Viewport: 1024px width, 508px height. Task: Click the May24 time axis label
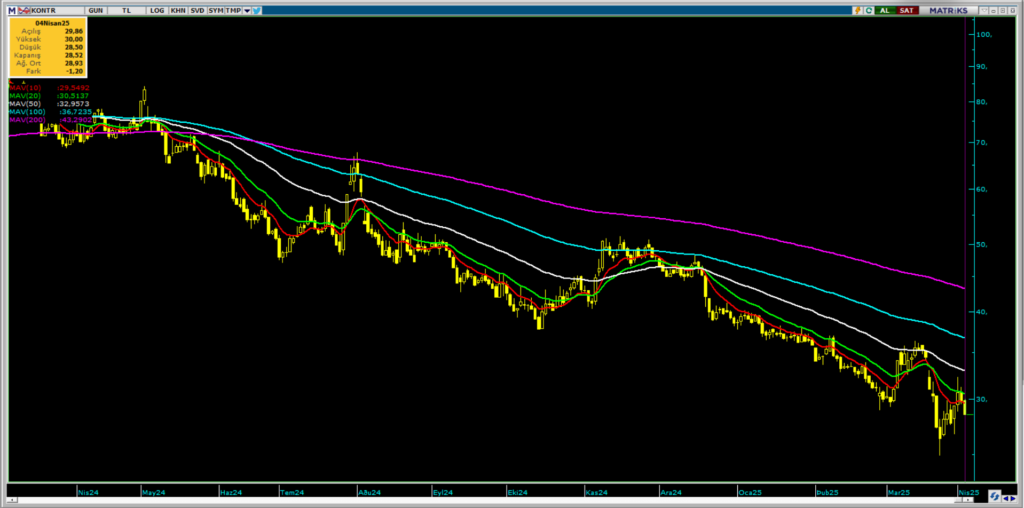[151, 492]
